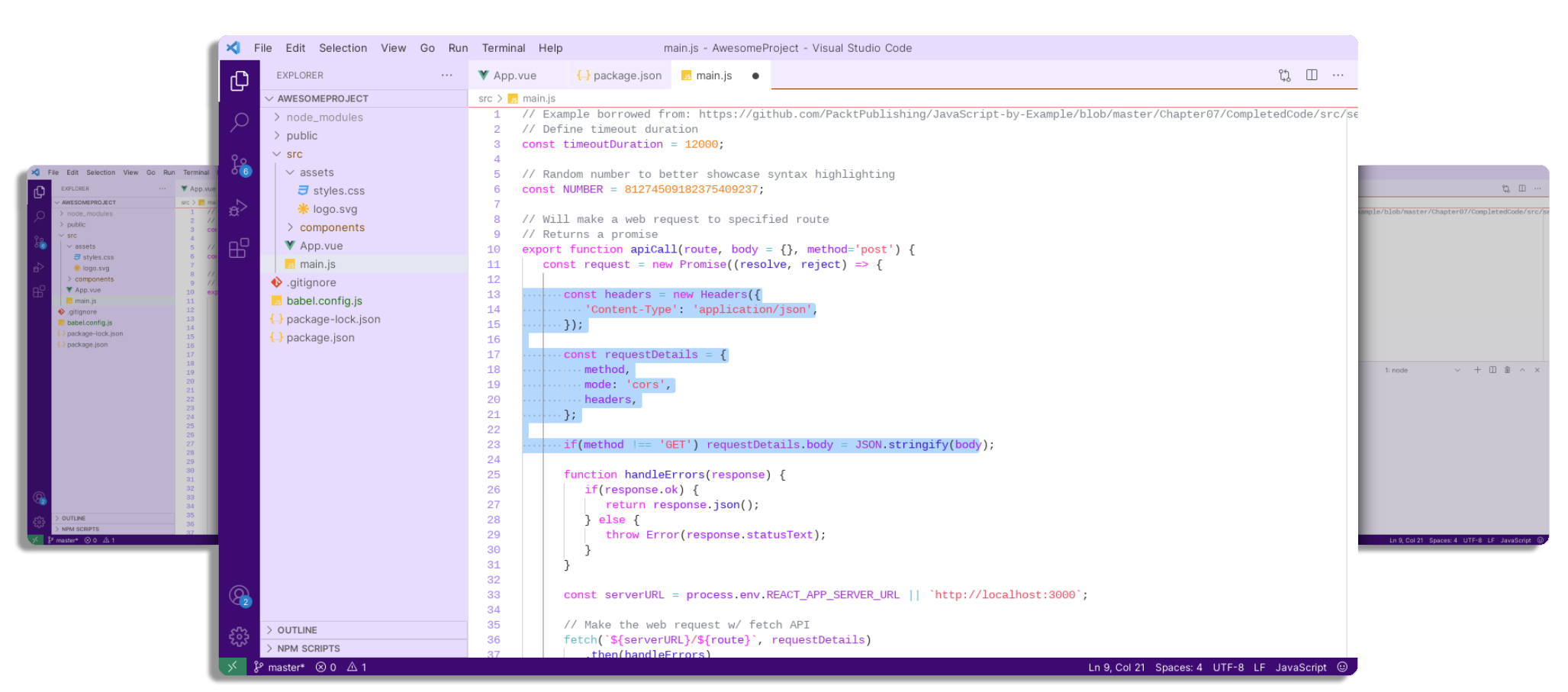Split the editor right in the front window
1568x692 pixels.
tap(1312, 75)
